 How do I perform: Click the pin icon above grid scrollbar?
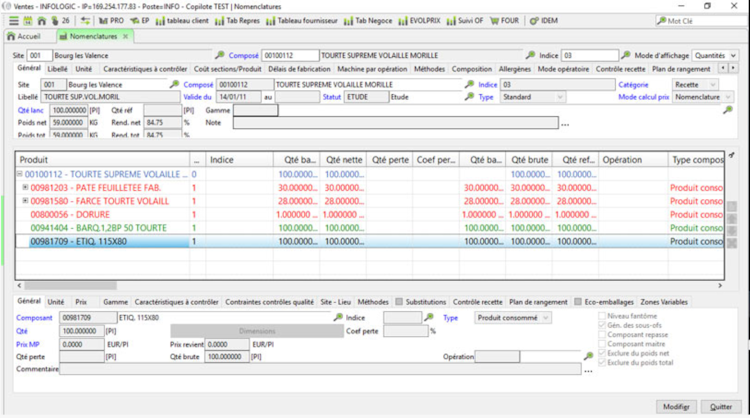(731, 155)
